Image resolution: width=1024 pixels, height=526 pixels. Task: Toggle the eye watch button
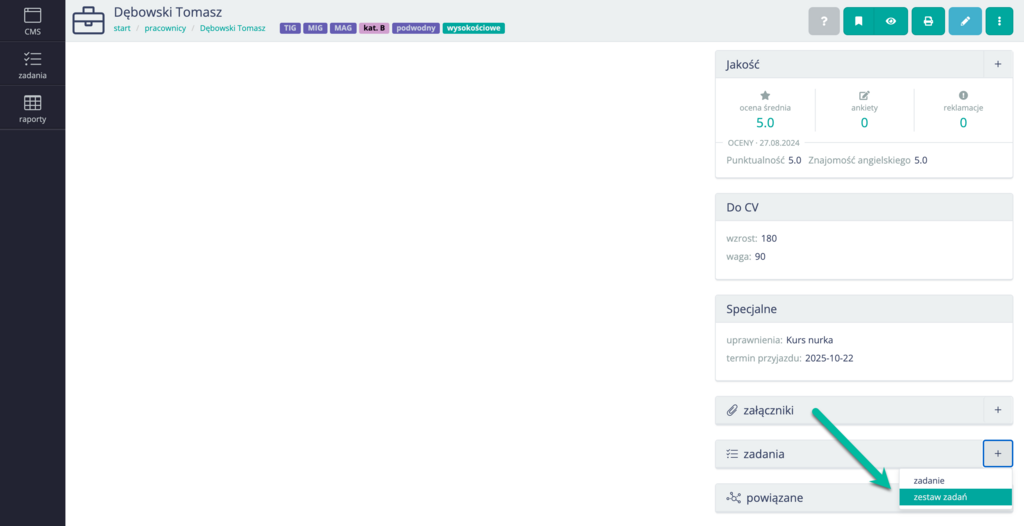890,21
